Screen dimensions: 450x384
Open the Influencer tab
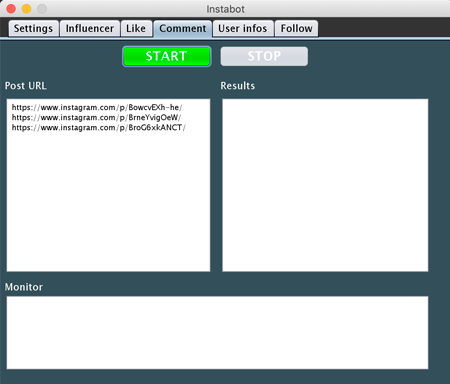coord(90,29)
